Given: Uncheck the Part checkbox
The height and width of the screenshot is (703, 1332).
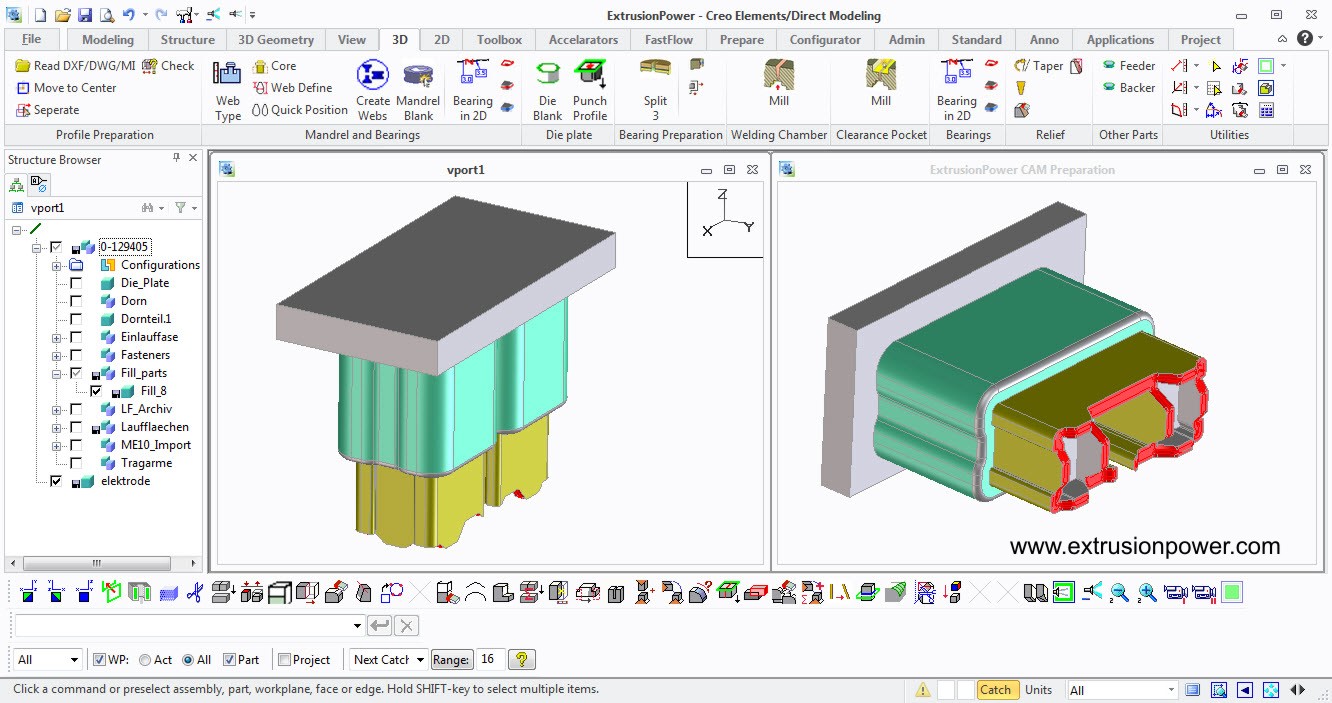Looking at the screenshot, I should 229,660.
